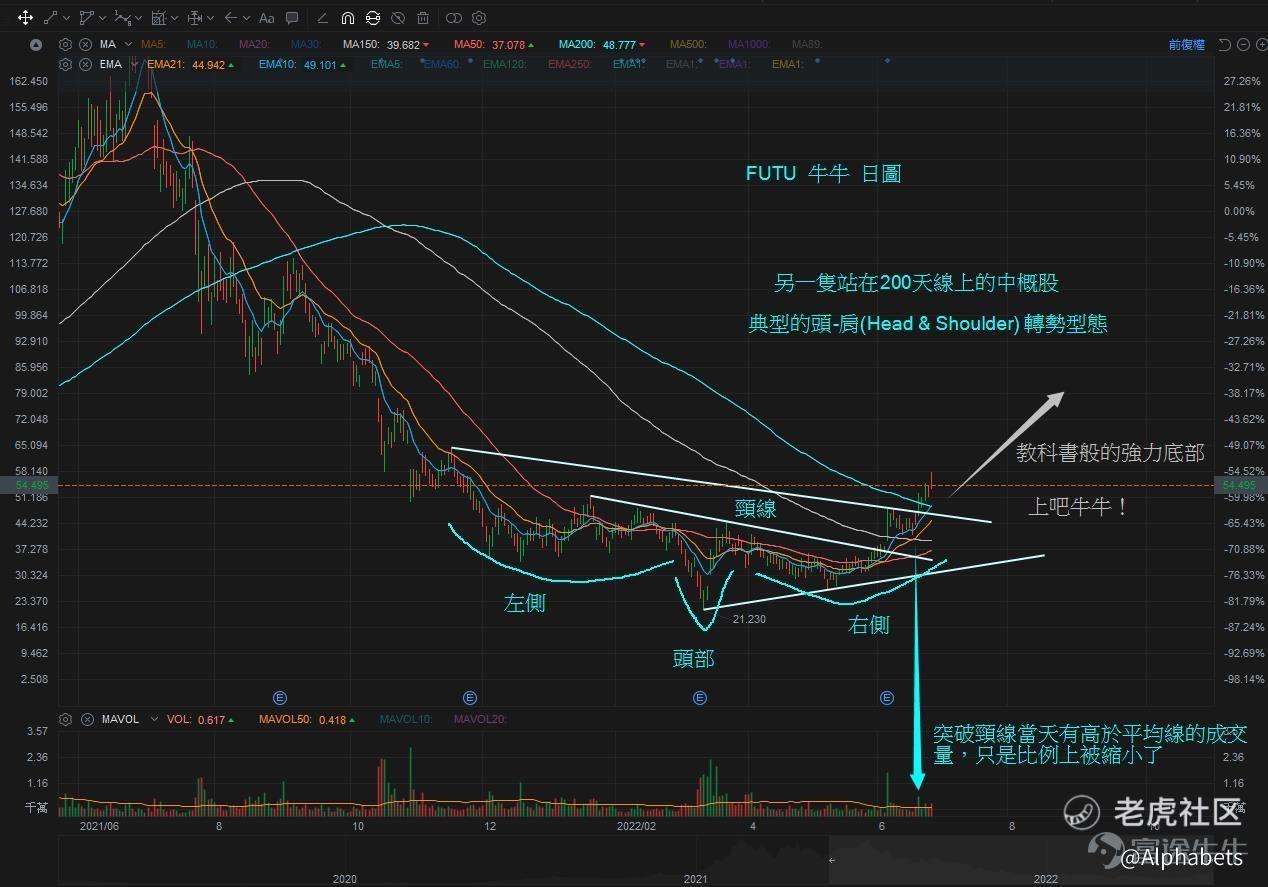Select the wave pattern drawing tool
The height and width of the screenshot is (887, 1268).
point(122,18)
